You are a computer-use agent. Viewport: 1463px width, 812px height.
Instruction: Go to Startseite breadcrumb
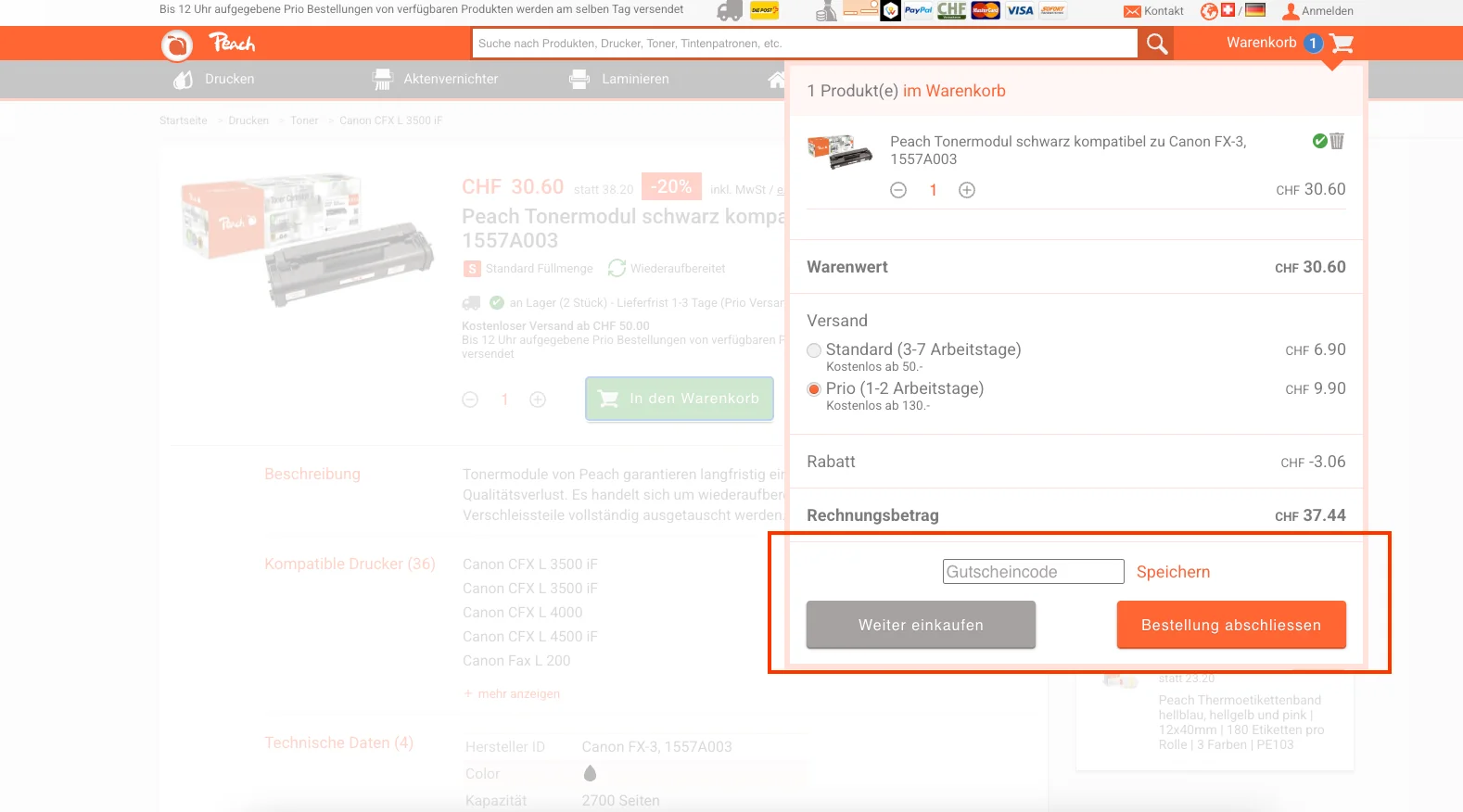184,121
